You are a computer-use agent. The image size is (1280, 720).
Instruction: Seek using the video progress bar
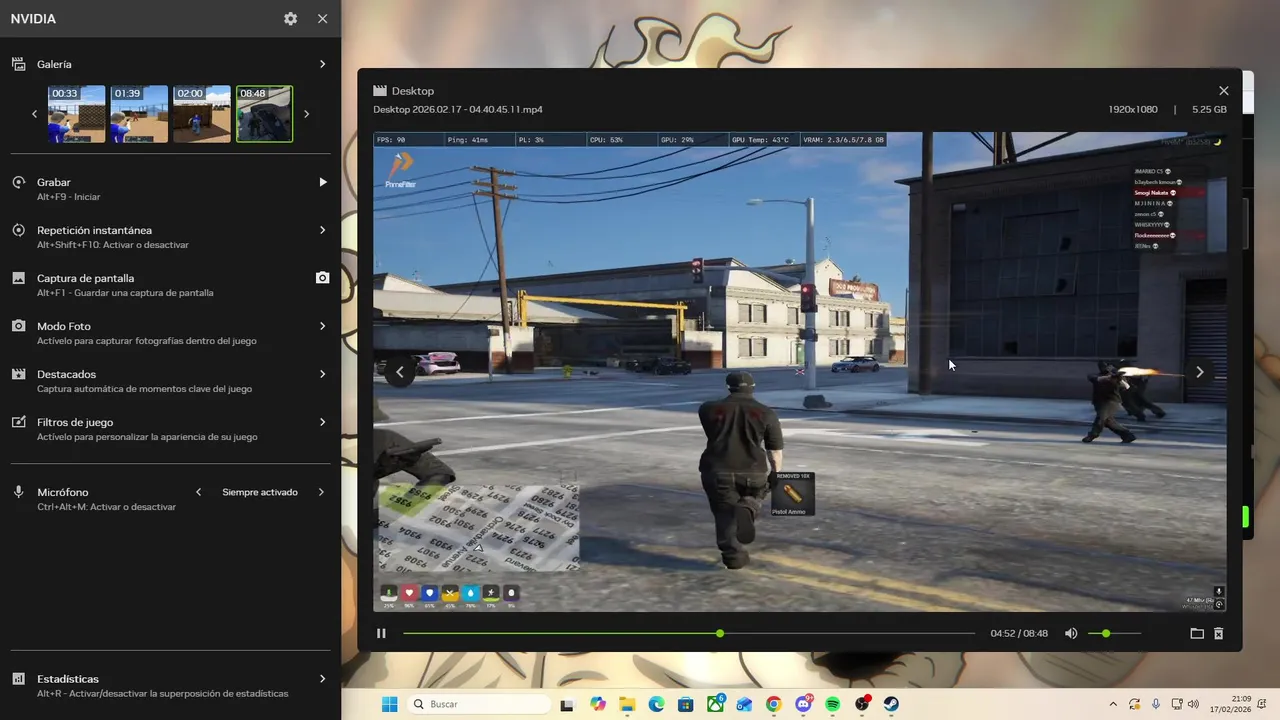click(x=689, y=633)
